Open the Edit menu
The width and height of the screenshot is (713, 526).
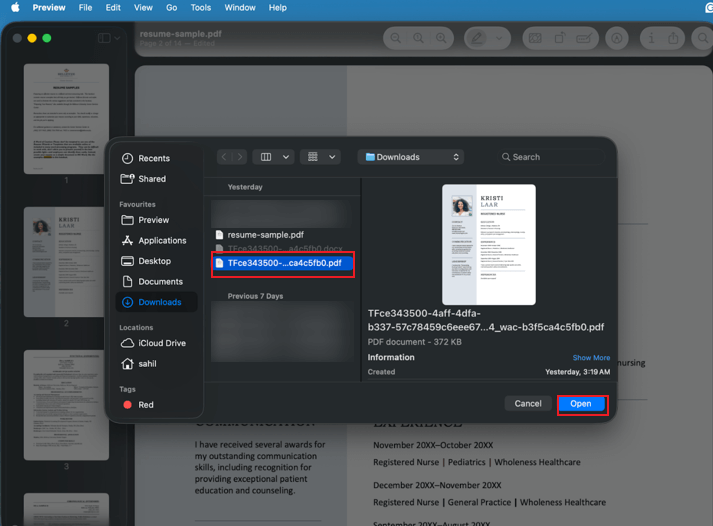click(x=113, y=8)
